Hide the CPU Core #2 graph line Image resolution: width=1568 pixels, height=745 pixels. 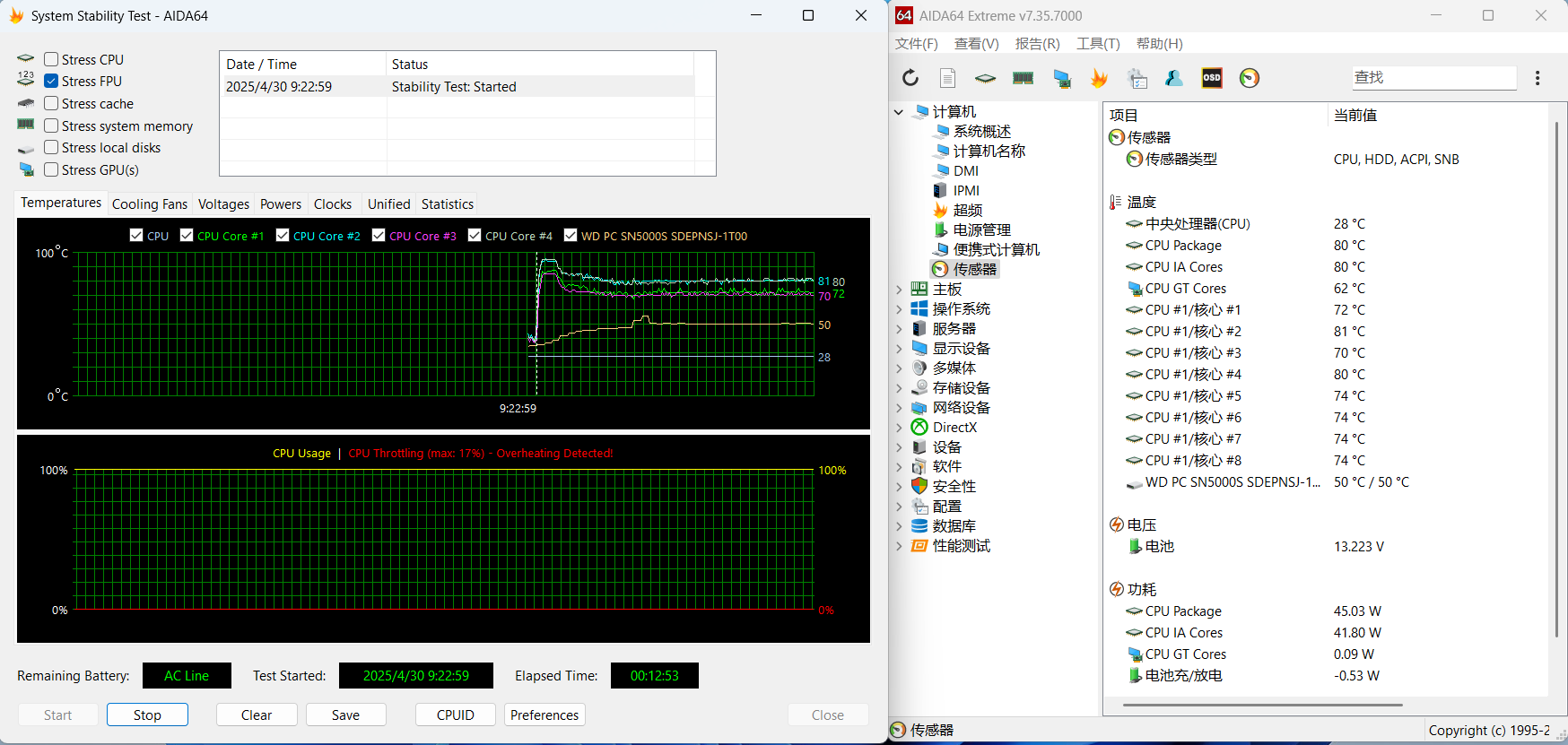(x=283, y=236)
